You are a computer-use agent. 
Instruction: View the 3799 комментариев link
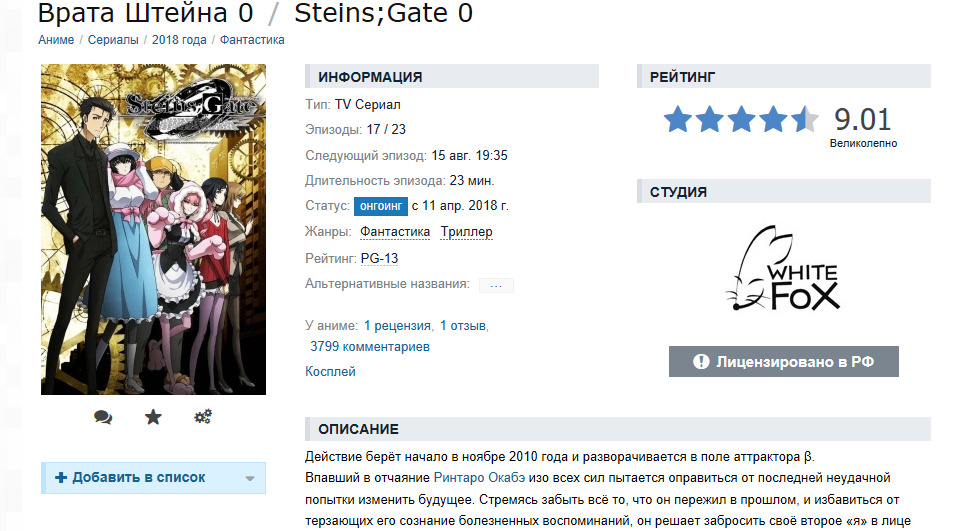[x=370, y=347]
